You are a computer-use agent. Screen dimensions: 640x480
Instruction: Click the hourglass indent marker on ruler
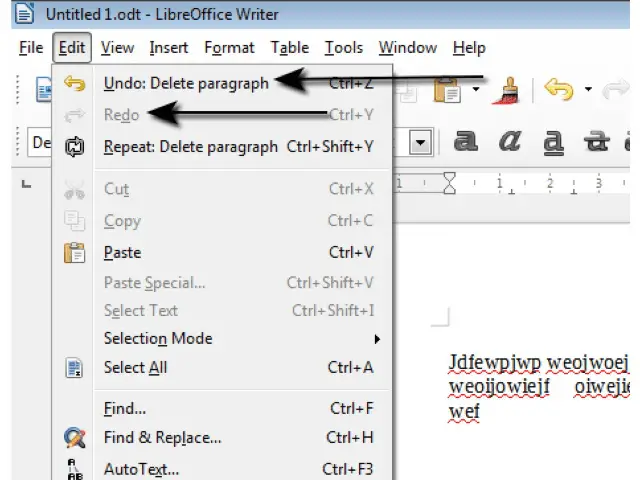click(x=449, y=183)
